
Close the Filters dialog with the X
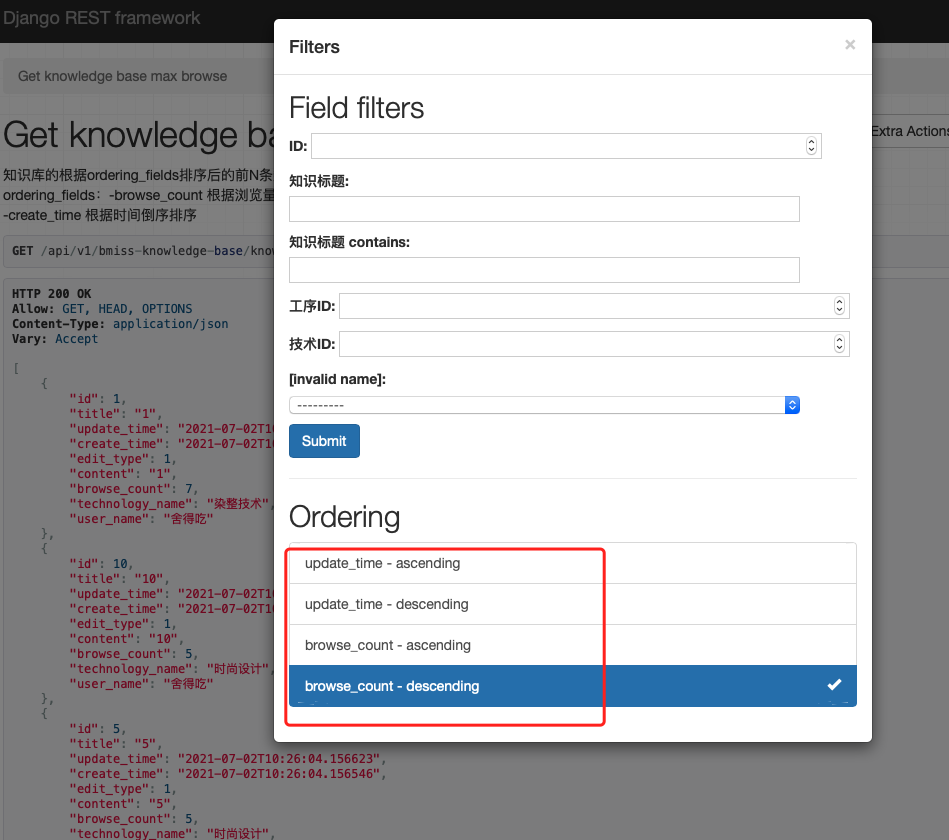[x=849, y=44]
